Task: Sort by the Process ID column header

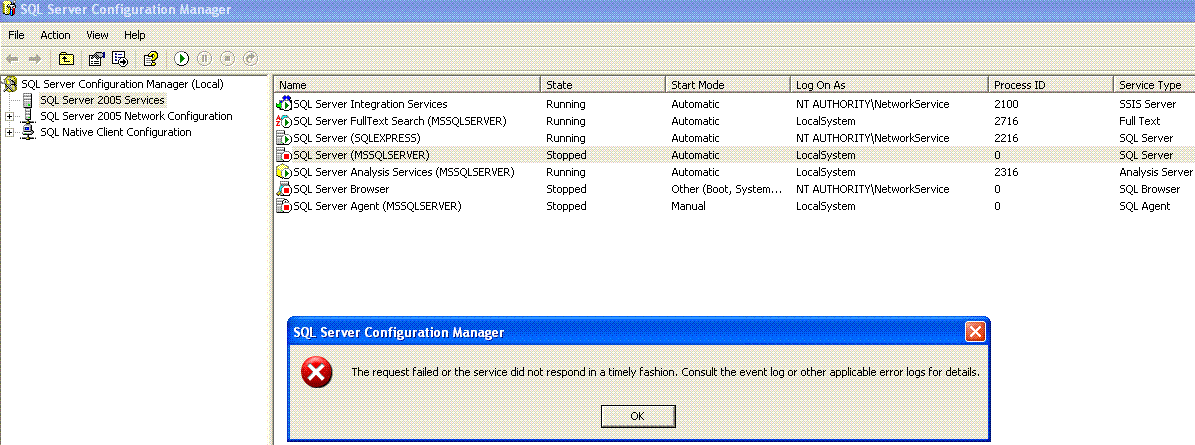Action: pos(1050,85)
